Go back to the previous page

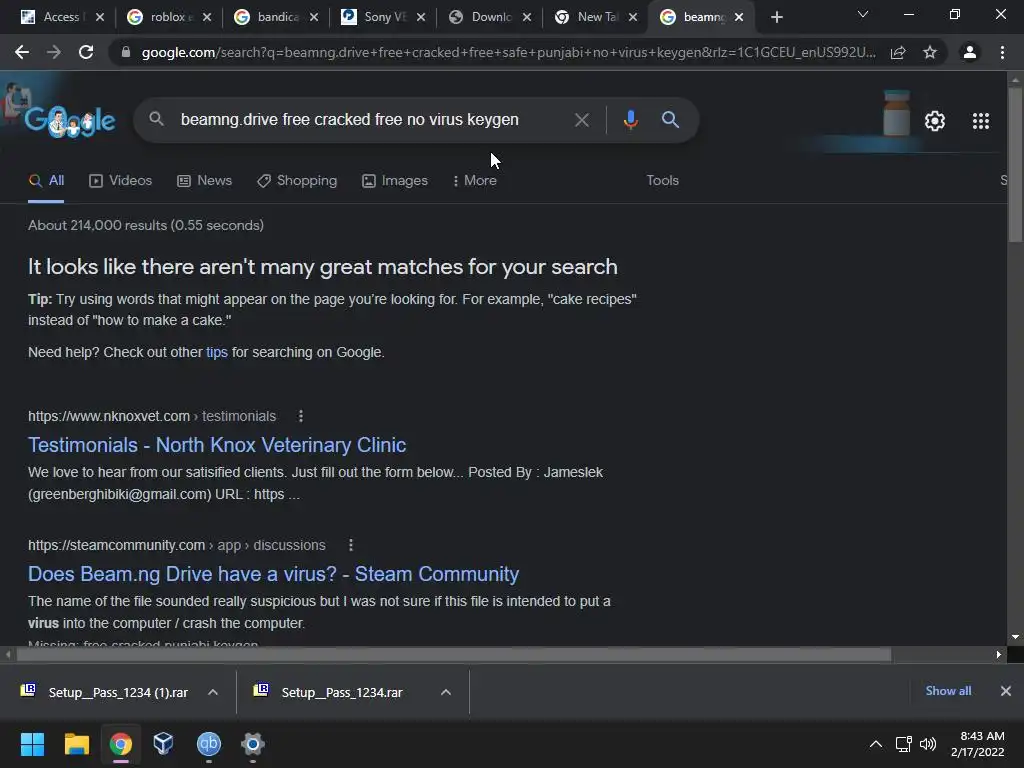[22, 52]
